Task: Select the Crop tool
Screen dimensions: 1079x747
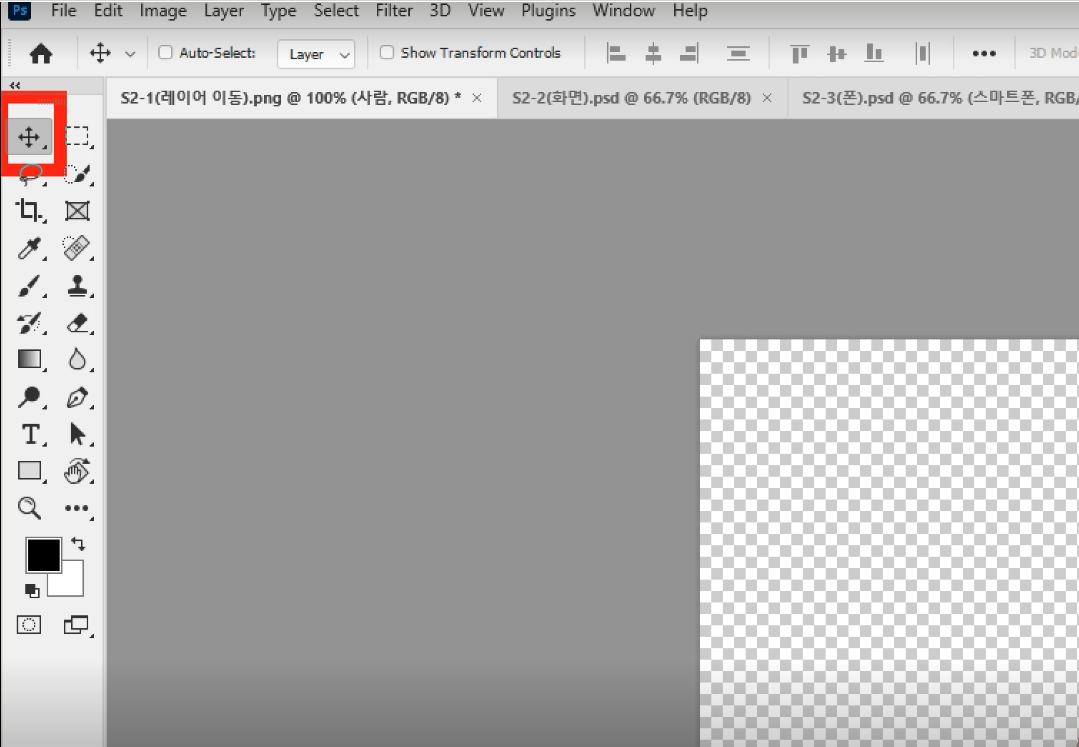Action: pos(30,210)
